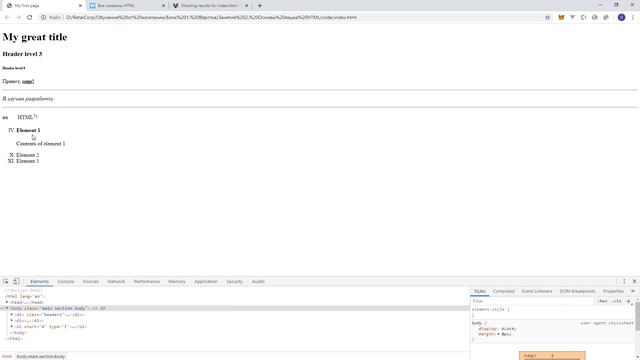This screenshot has width=640, height=360.
Task: Show more sidebar tabs with the chevron
Action: [633, 291]
